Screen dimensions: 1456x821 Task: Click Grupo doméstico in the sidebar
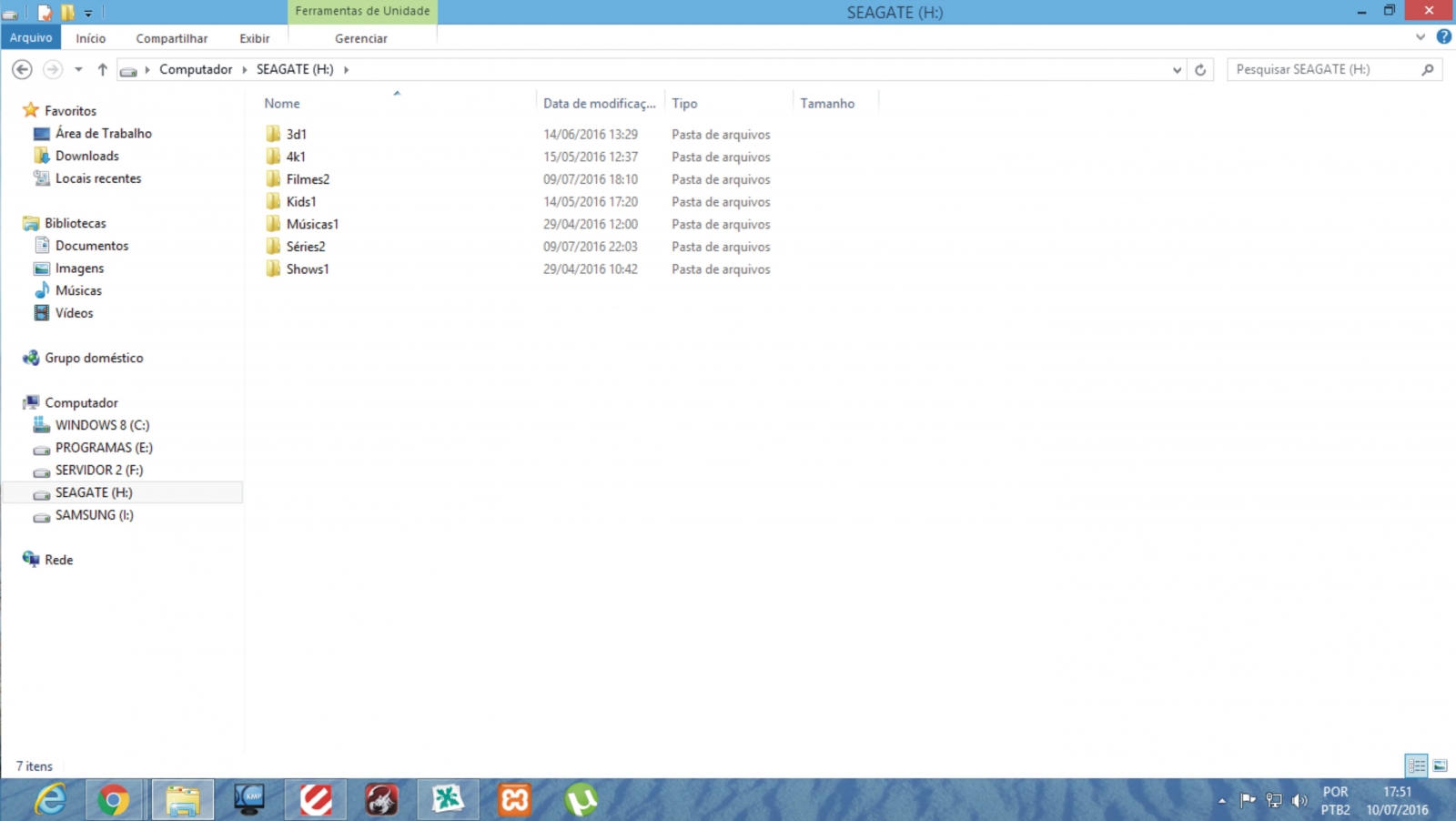point(94,358)
